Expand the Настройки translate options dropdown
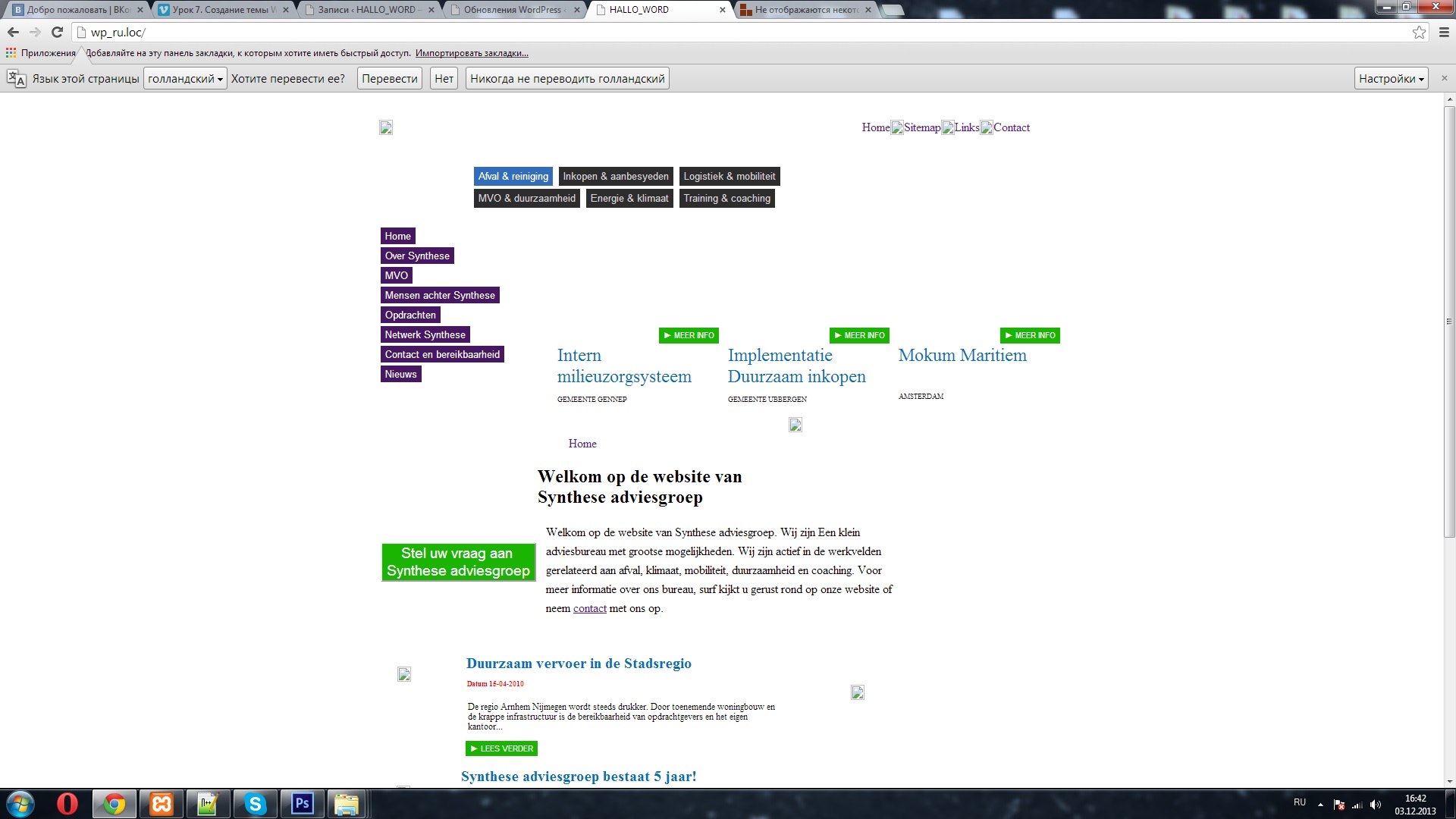 1391,79
